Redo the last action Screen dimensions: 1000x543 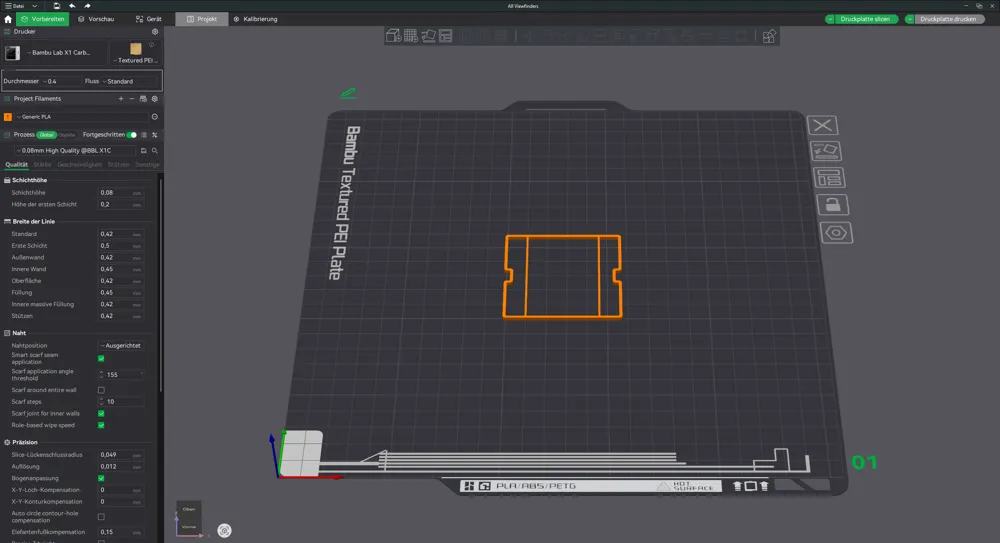point(87,6)
